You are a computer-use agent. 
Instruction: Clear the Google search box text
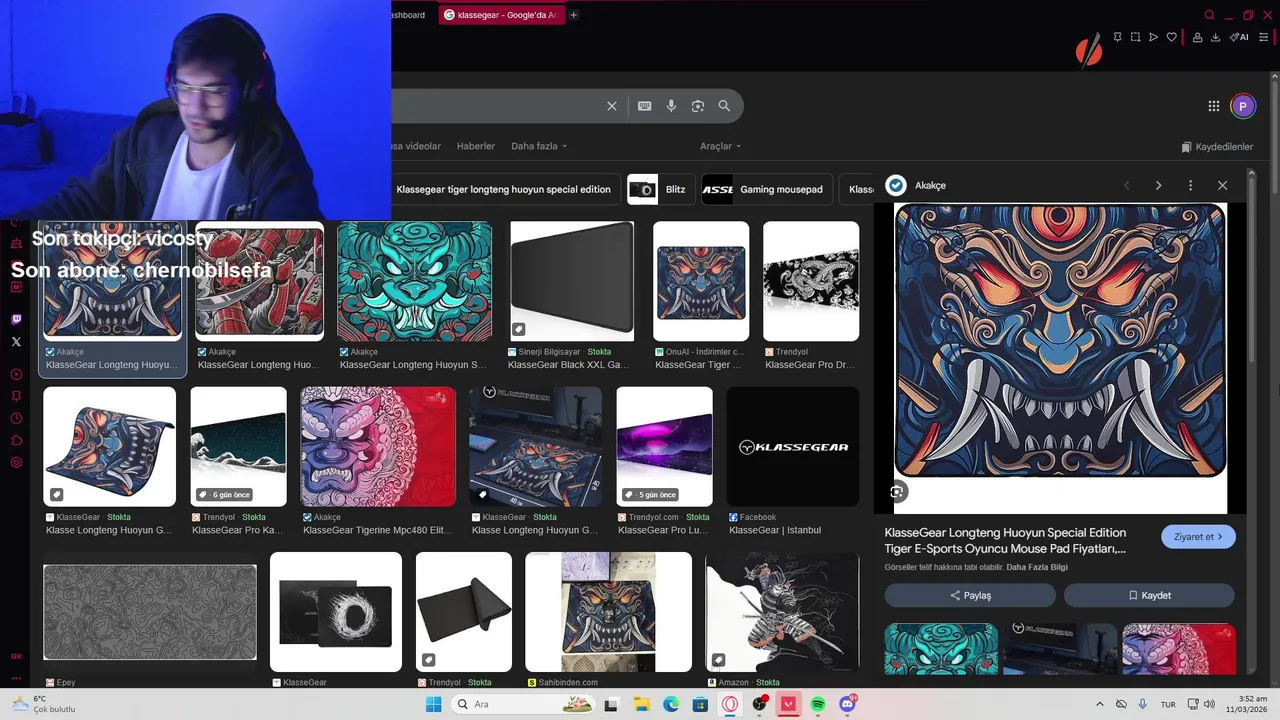point(612,106)
